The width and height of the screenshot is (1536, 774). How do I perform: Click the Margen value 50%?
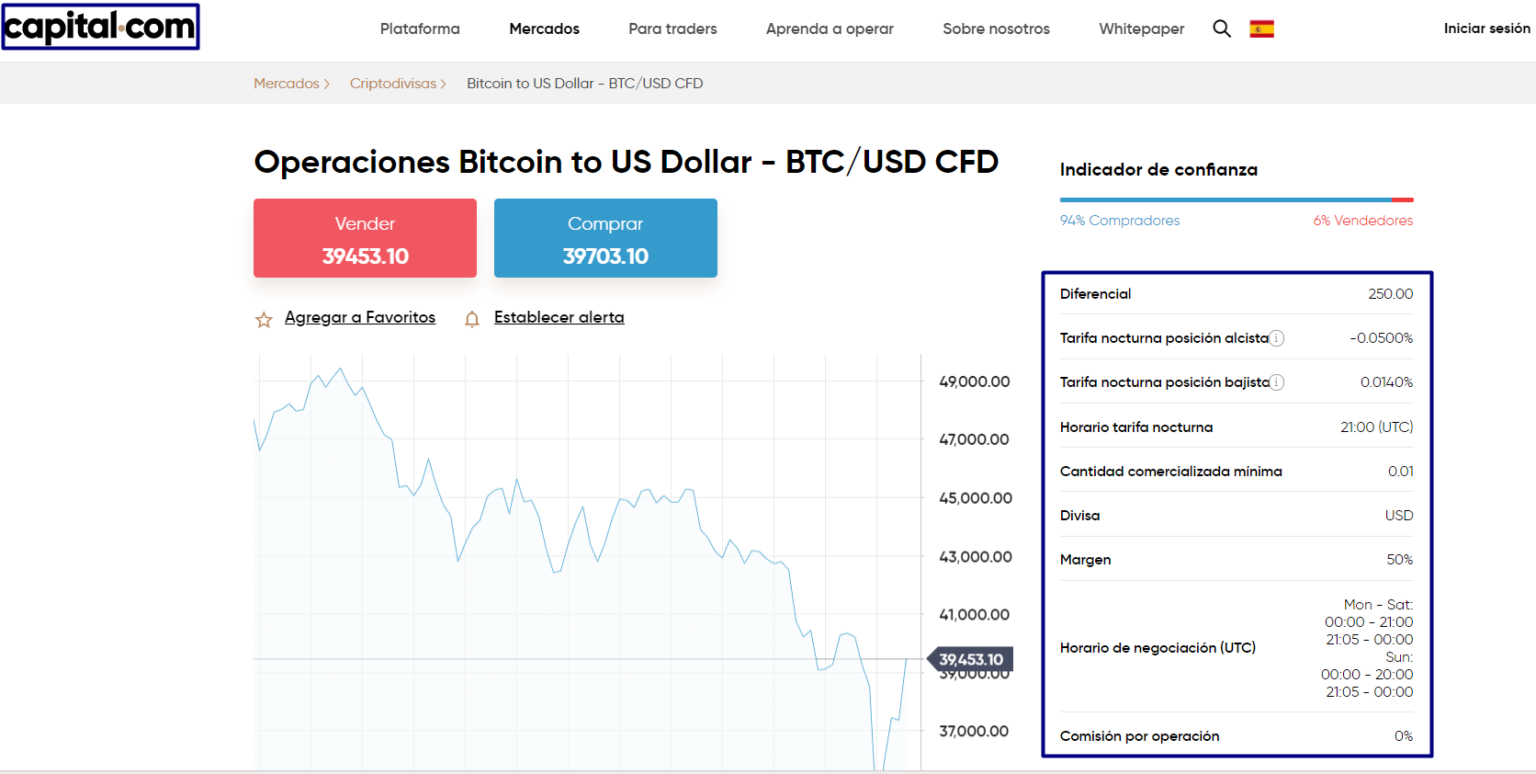point(1400,560)
